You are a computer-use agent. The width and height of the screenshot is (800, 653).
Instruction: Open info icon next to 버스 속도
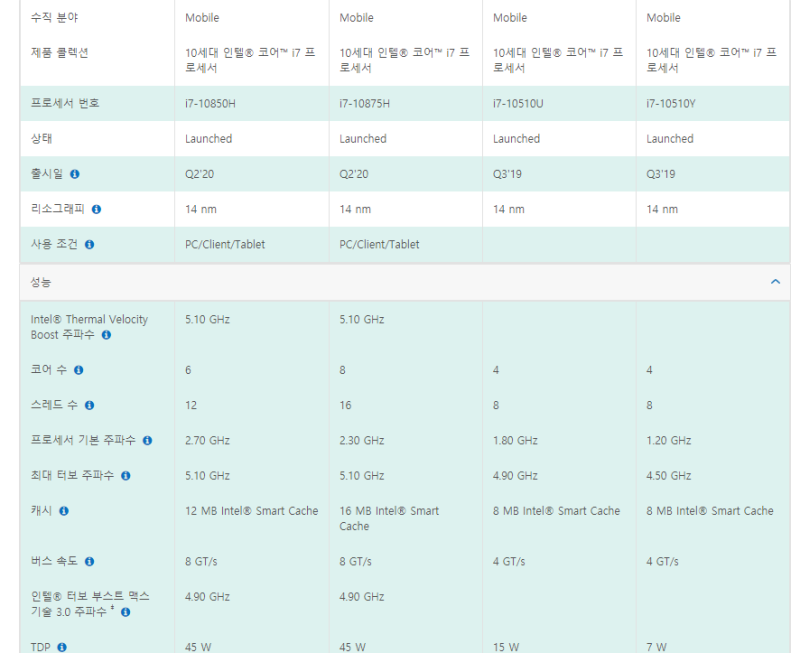click(x=89, y=561)
